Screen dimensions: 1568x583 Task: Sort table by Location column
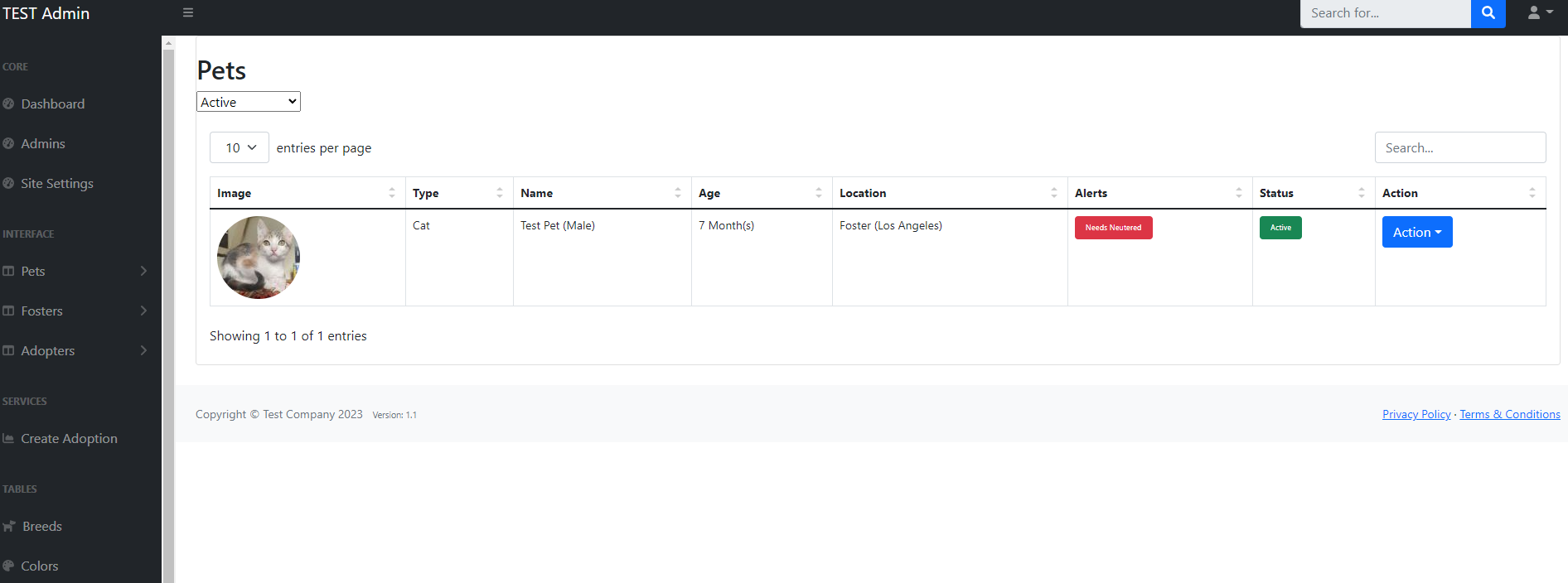949,193
